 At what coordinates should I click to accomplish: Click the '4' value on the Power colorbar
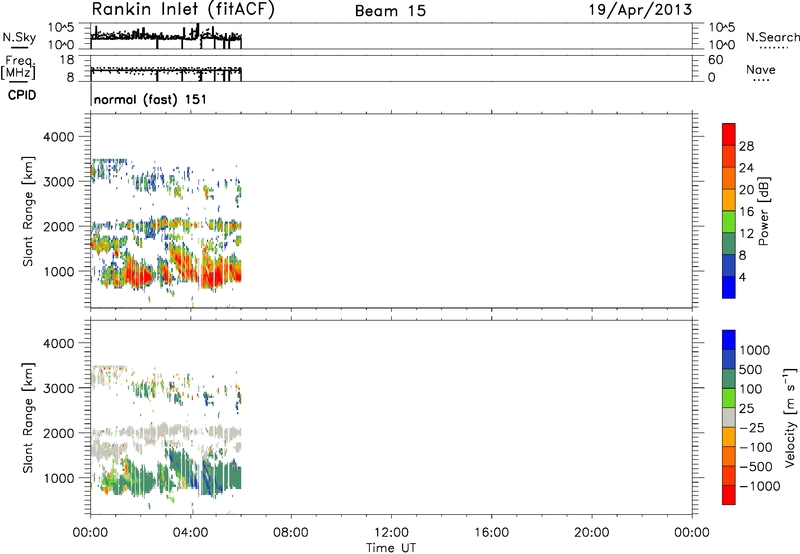742,277
